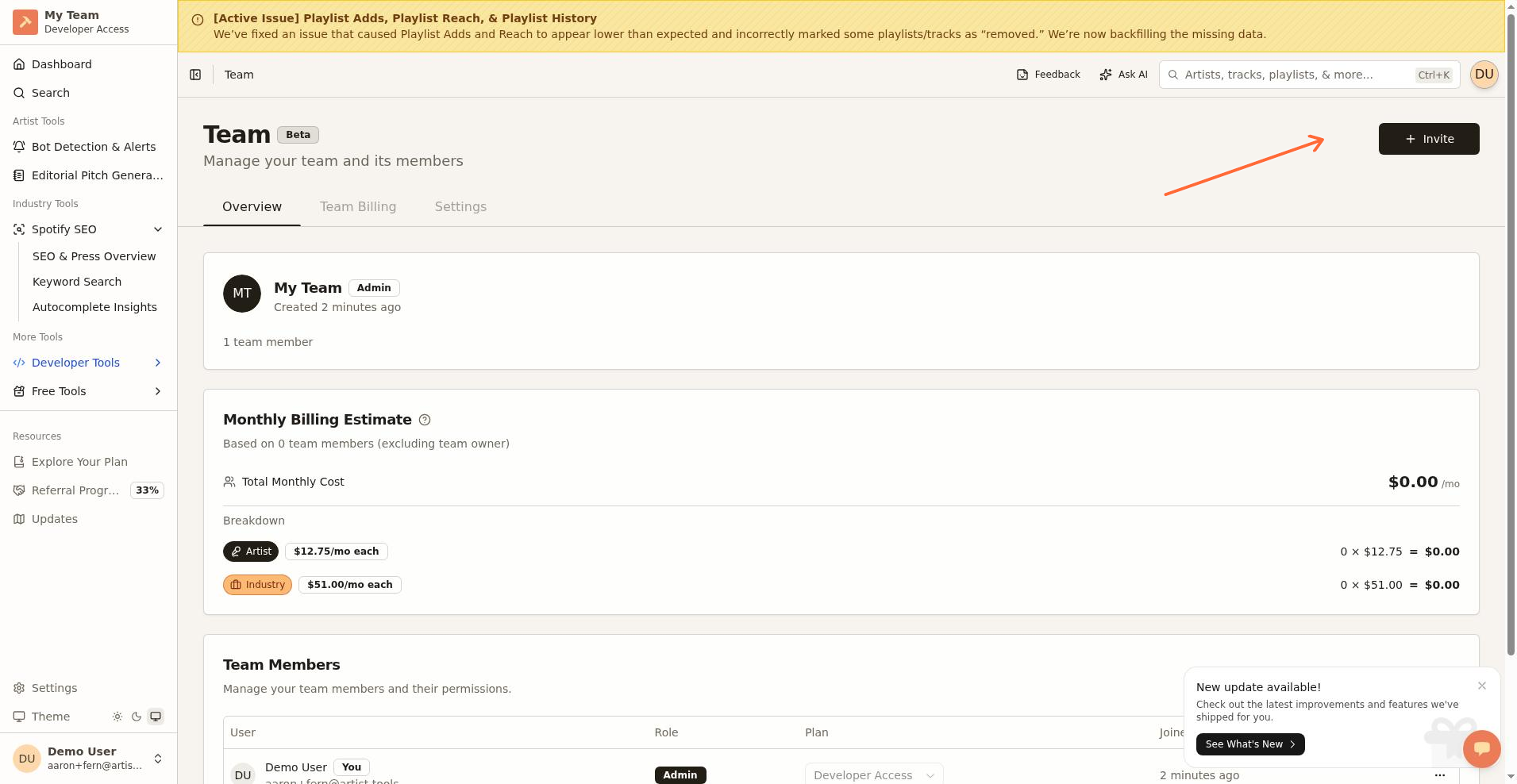Viewport: 1517px width, 784px height.
Task: Click the User column header
Action: click(243, 732)
